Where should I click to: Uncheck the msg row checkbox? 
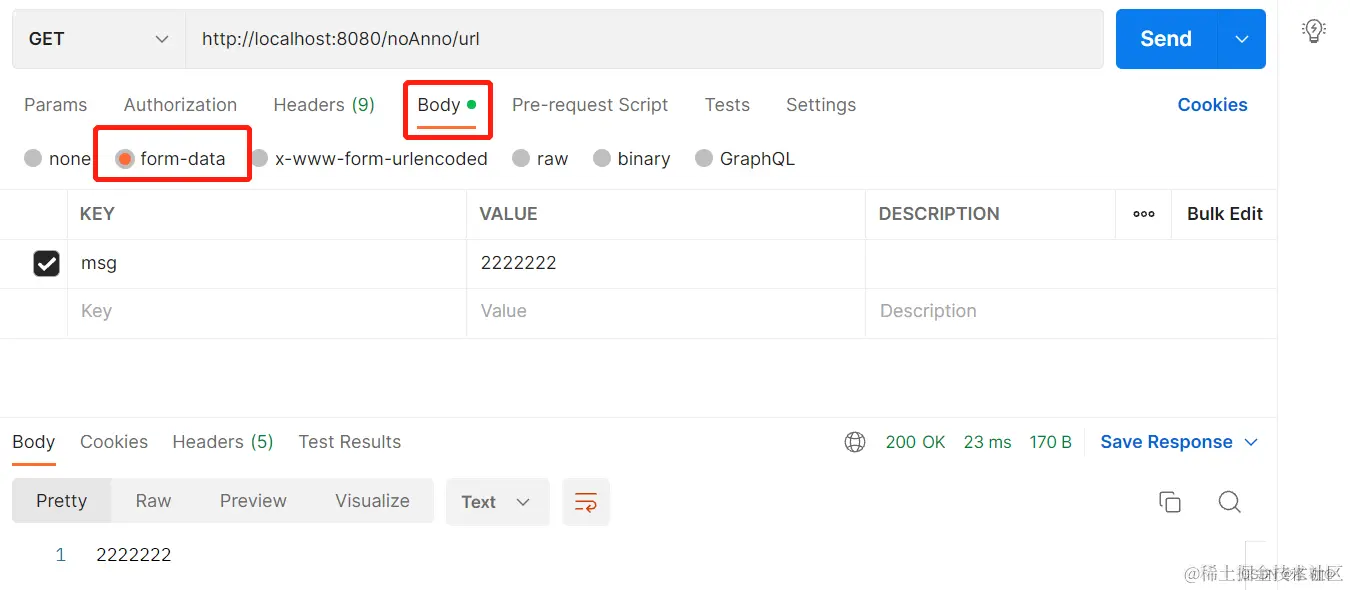(47, 263)
